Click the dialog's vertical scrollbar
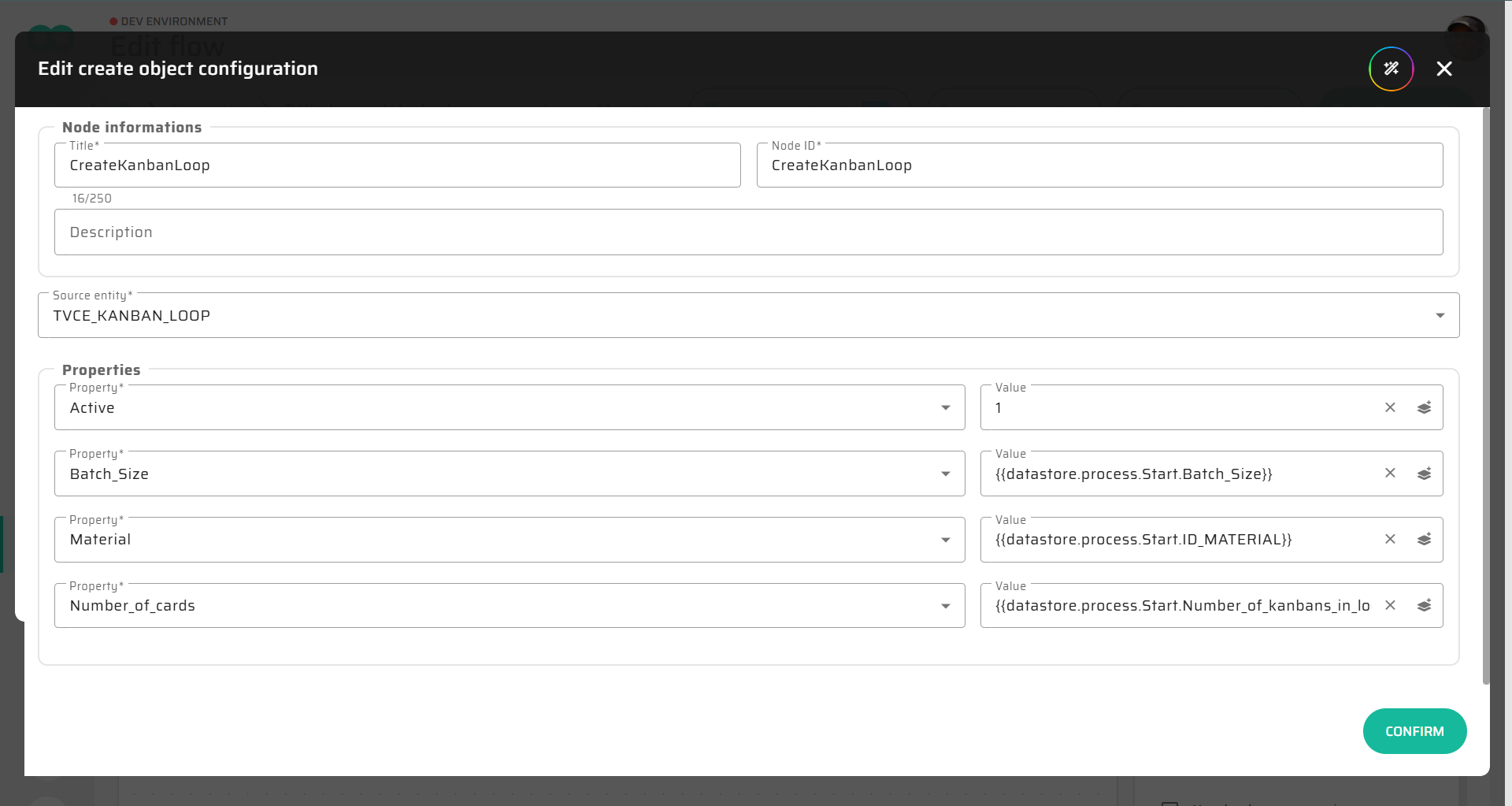Viewport: 1512px width, 806px height. click(1485, 394)
